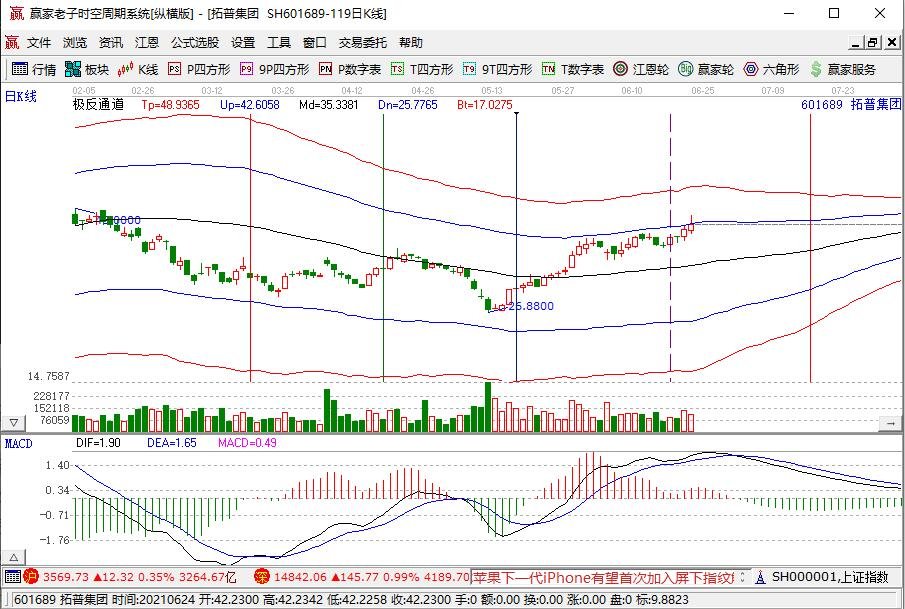Image resolution: width=905 pixels, height=609 pixels.
Task: Open the P四方形 tool
Action: click(199, 69)
